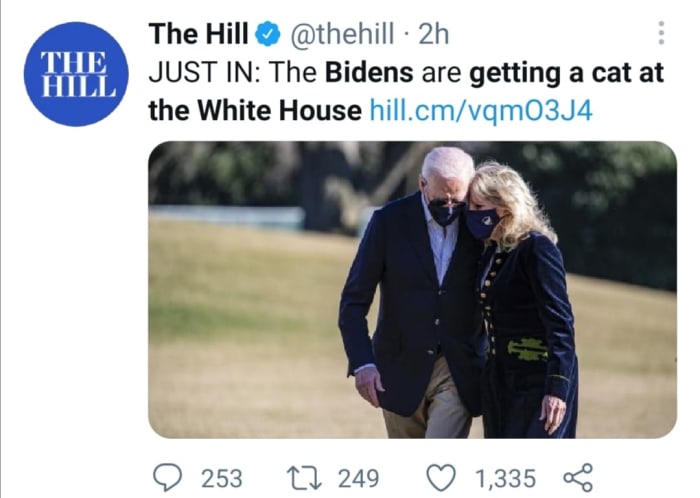Click the retweet arrows icon
Image resolution: width=700 pixels, height=498 pixels.
(302, 478)
